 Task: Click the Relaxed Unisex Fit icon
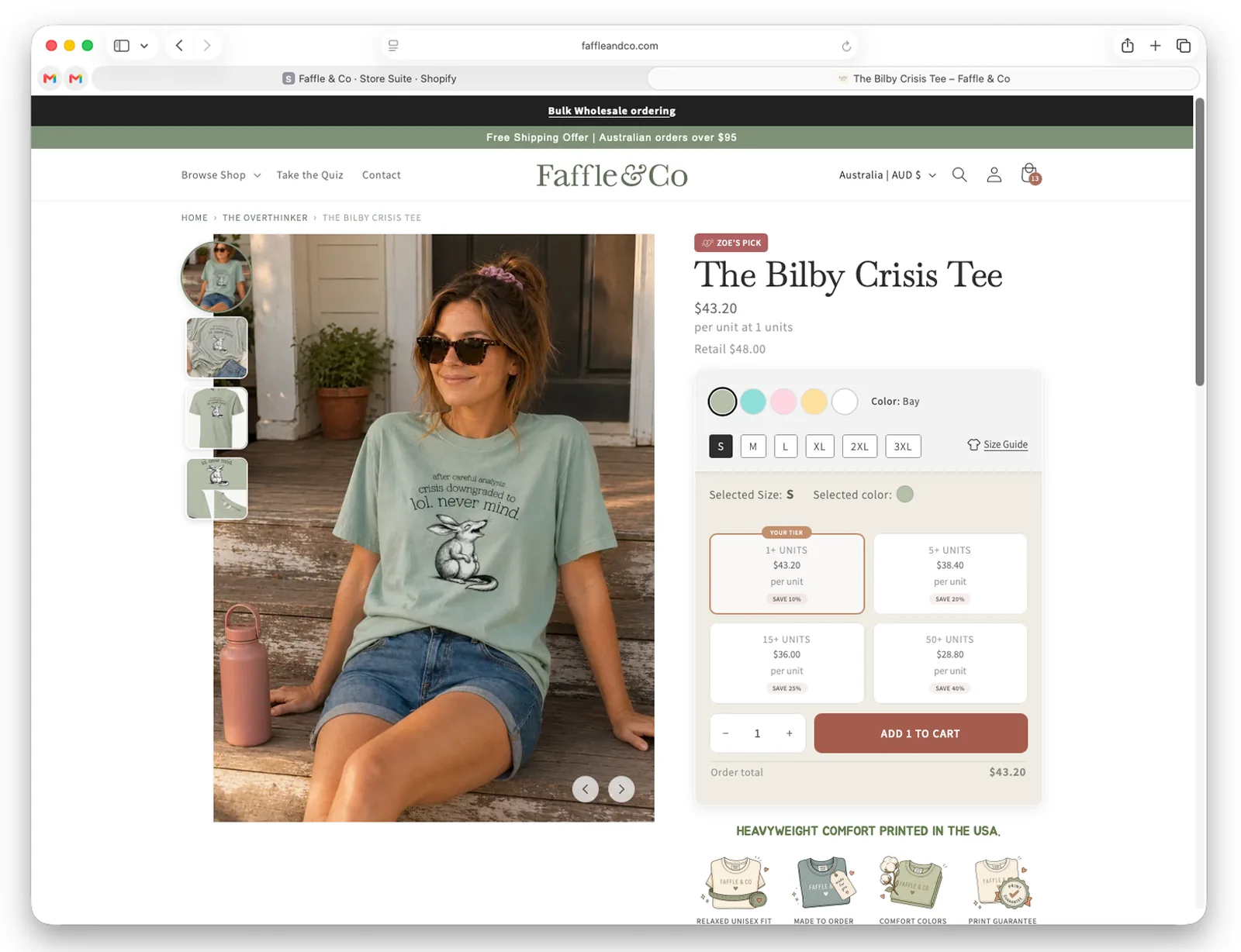[734, 884]
